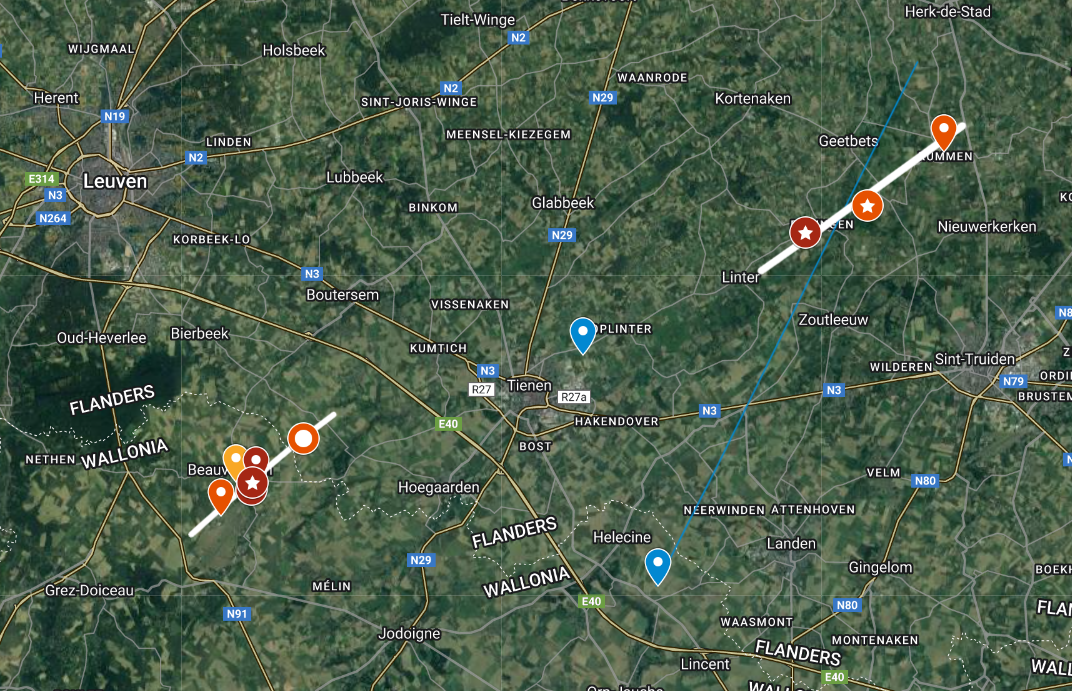Click the dark red star marker near Linter
This screenshot has width=1072, height=691.
point(805,233)
